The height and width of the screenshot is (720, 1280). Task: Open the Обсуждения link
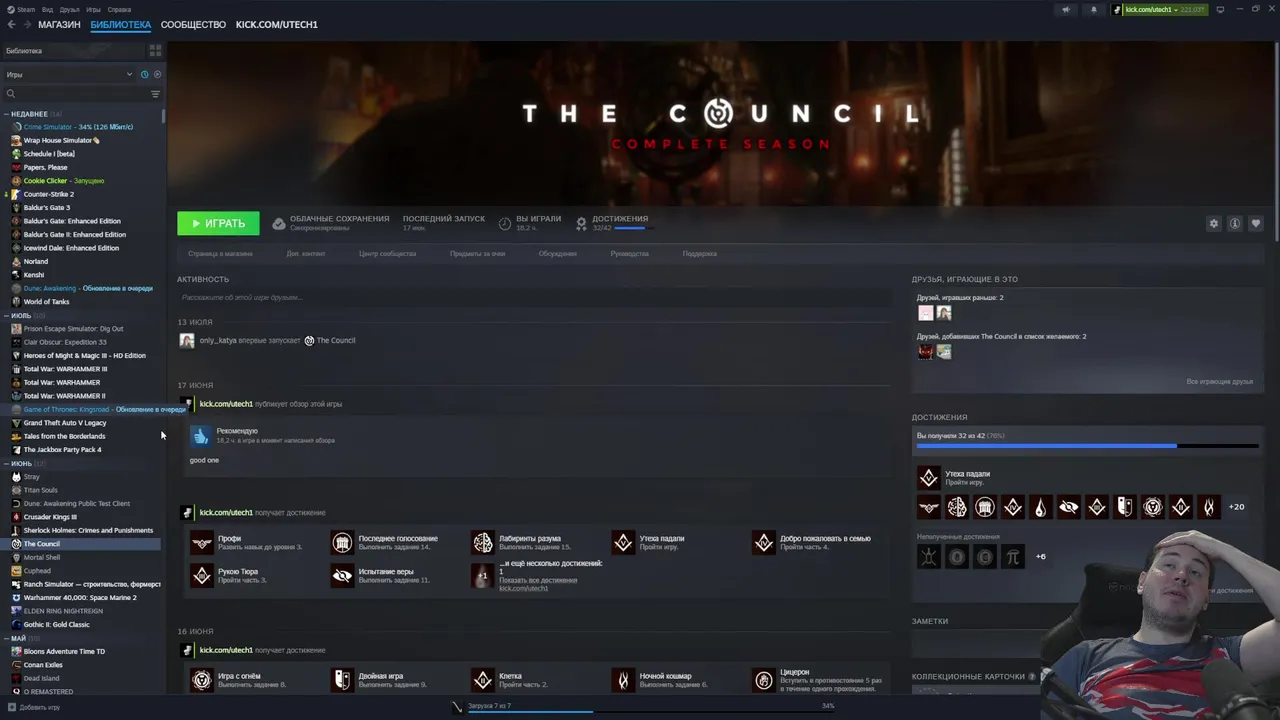click(557, 253)
